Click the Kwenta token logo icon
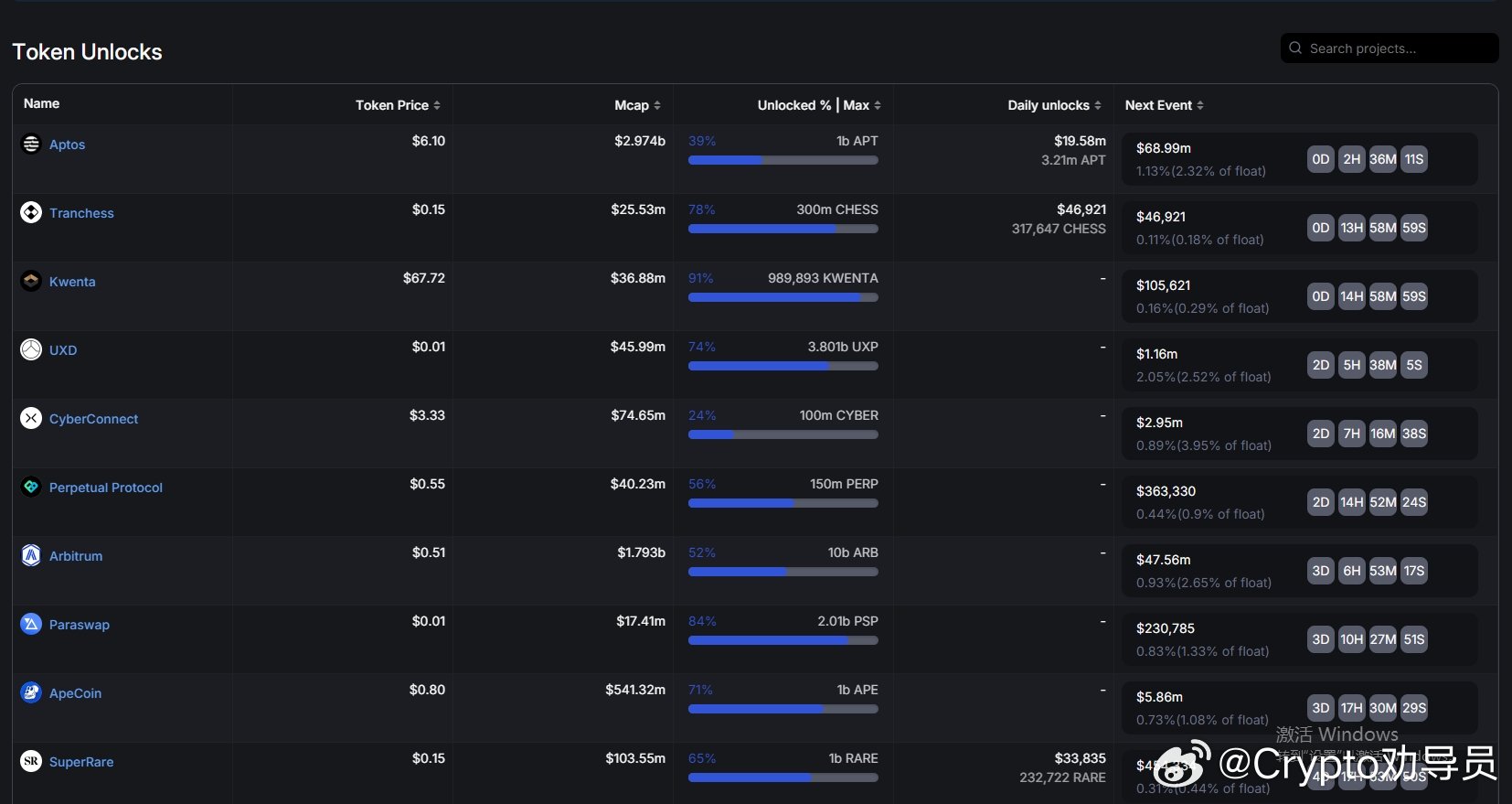 (31, 281)
